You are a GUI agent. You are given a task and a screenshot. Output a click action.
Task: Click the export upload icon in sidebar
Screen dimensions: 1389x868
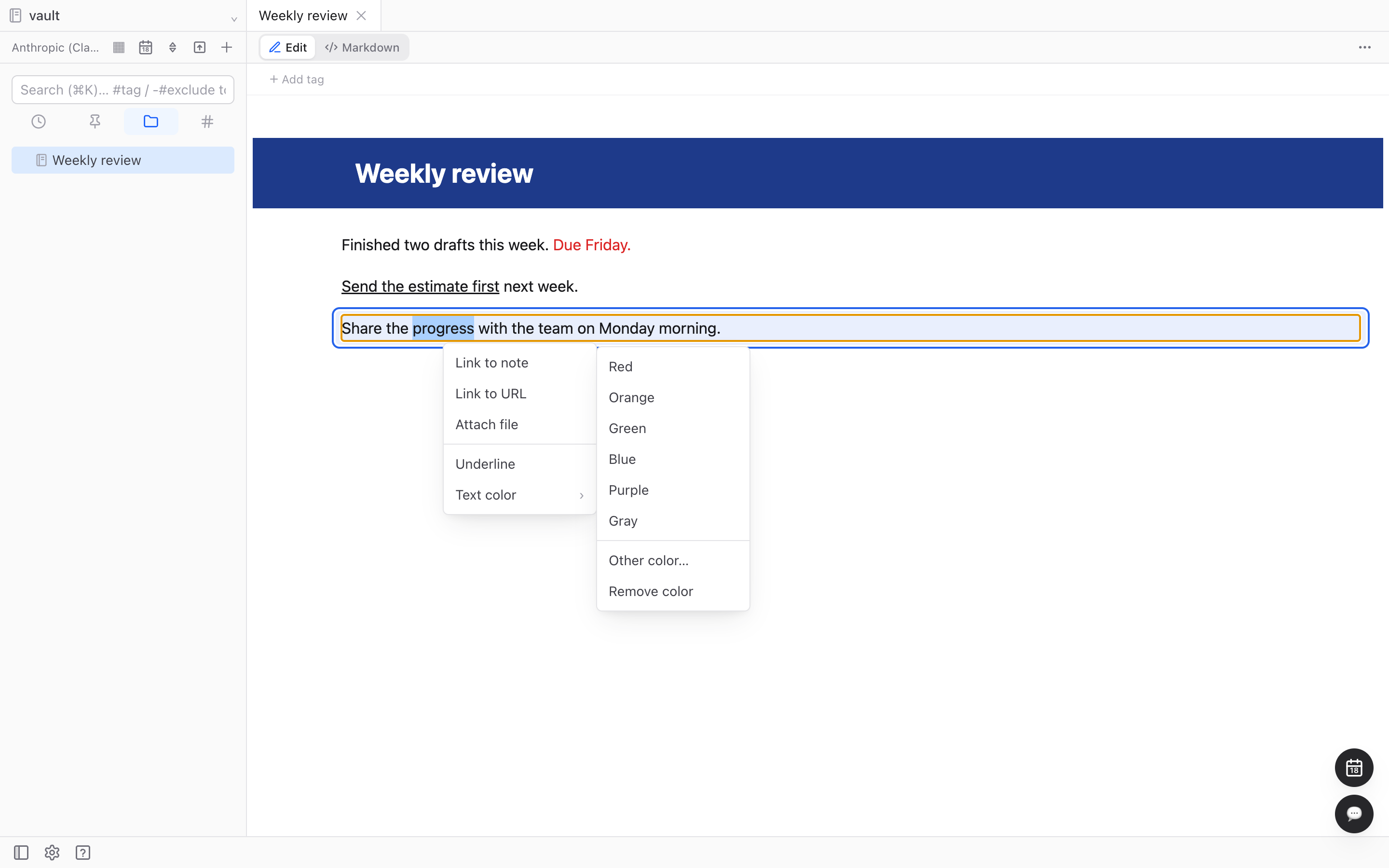point(199,47)
